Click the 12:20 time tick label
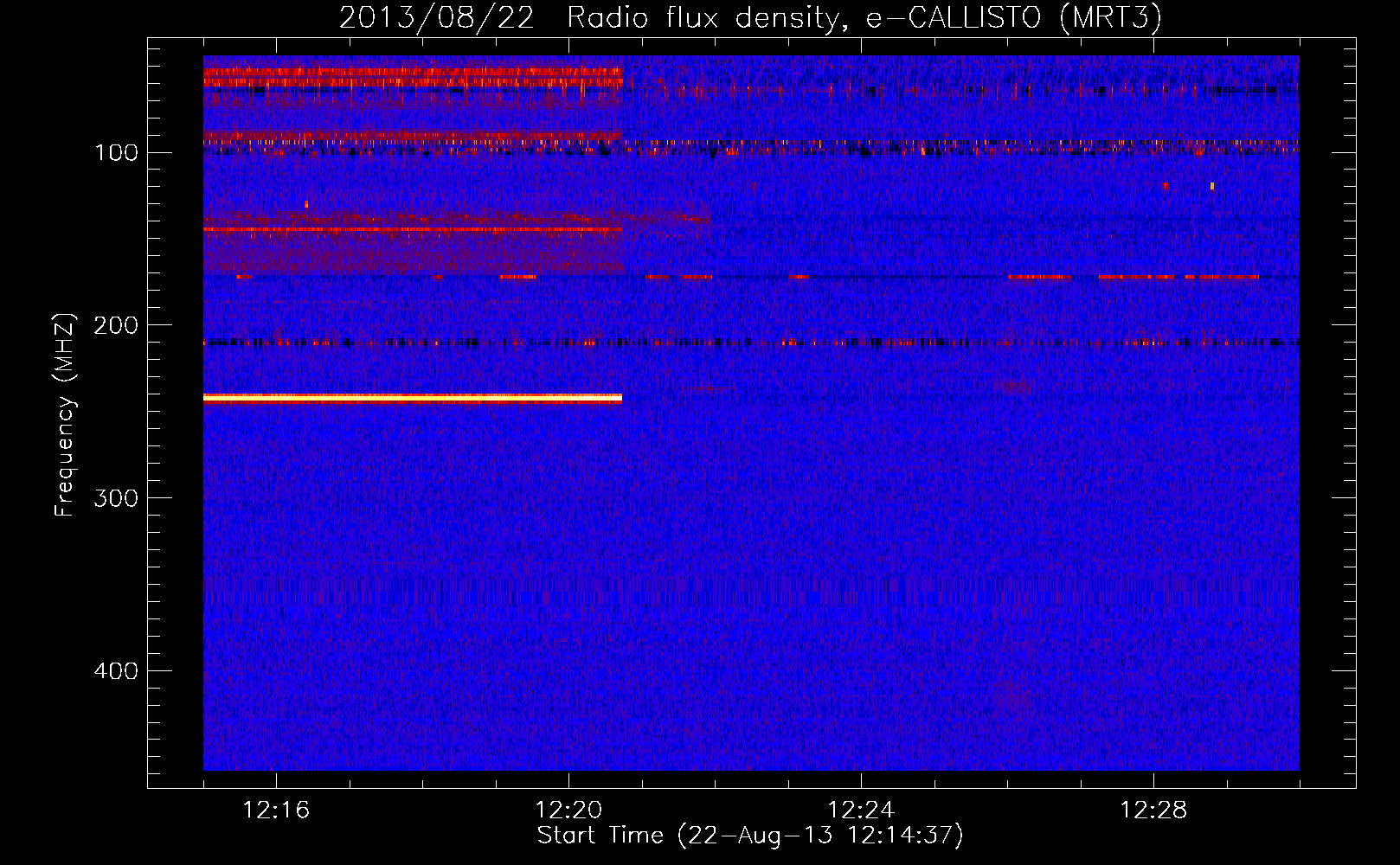This screenshot has width=1400, height=865. (568, 811)
